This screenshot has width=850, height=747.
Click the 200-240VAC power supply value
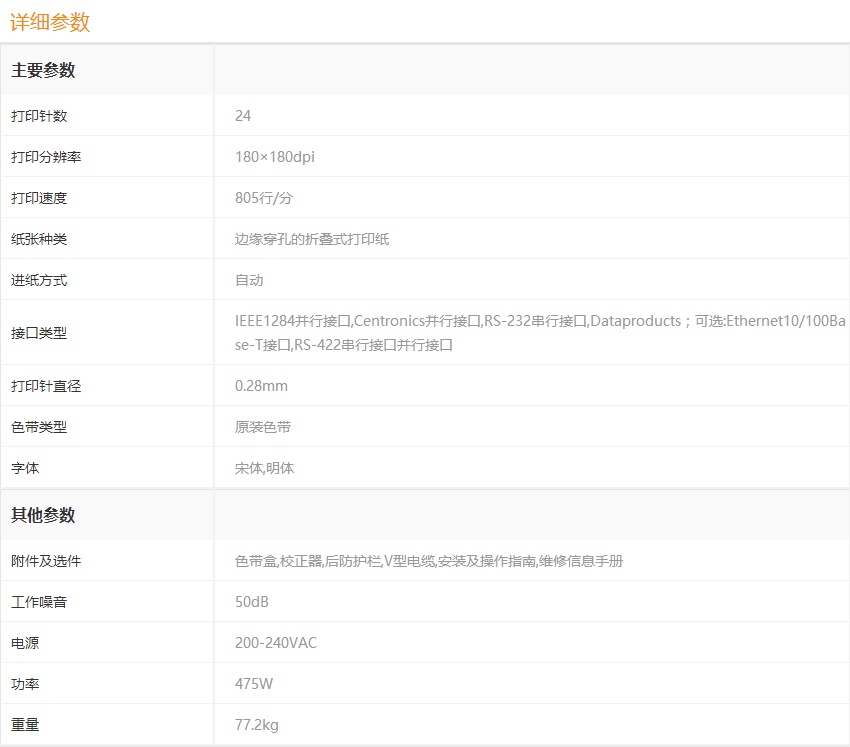[275, 643]
